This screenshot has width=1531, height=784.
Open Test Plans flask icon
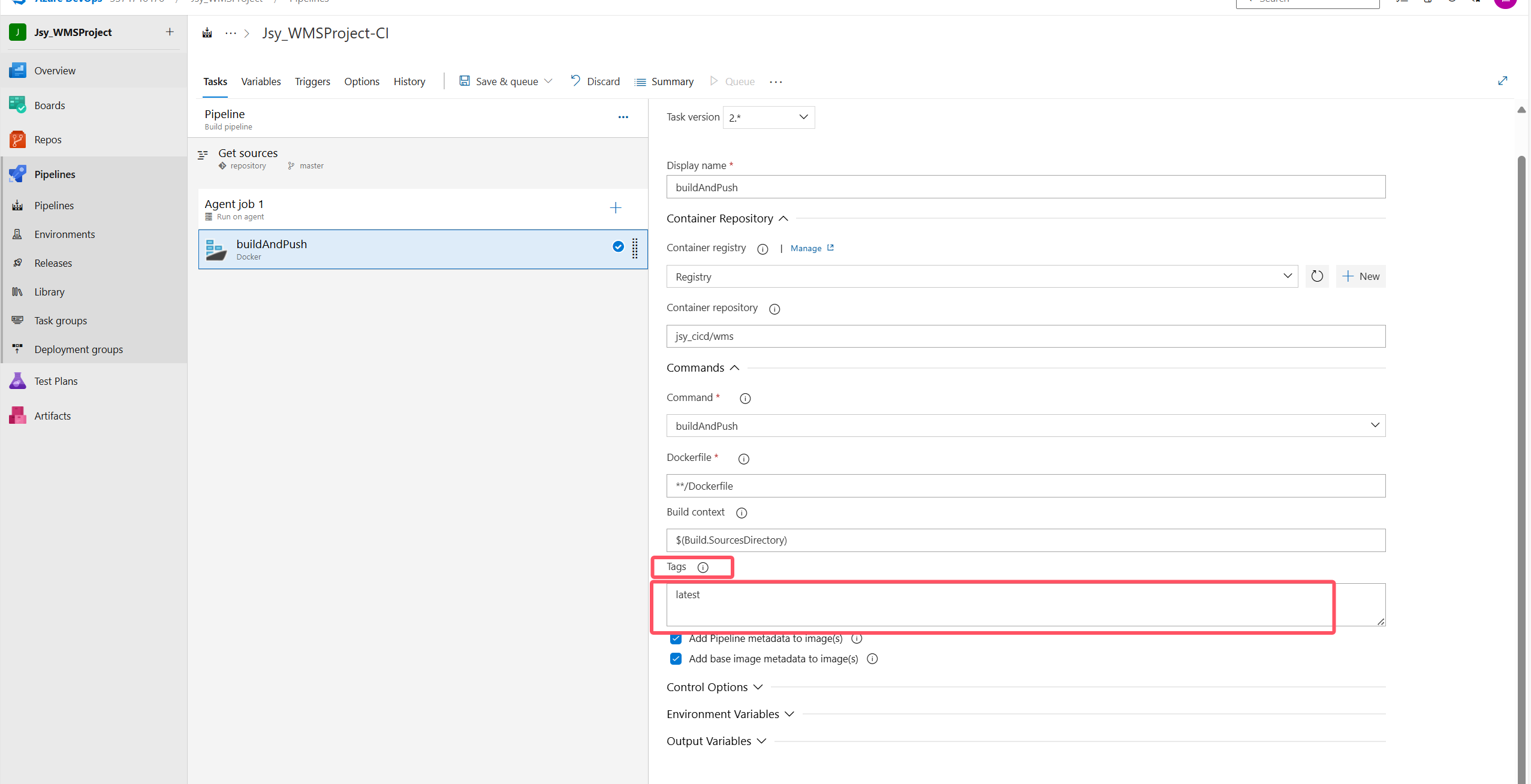coord(17,381)
